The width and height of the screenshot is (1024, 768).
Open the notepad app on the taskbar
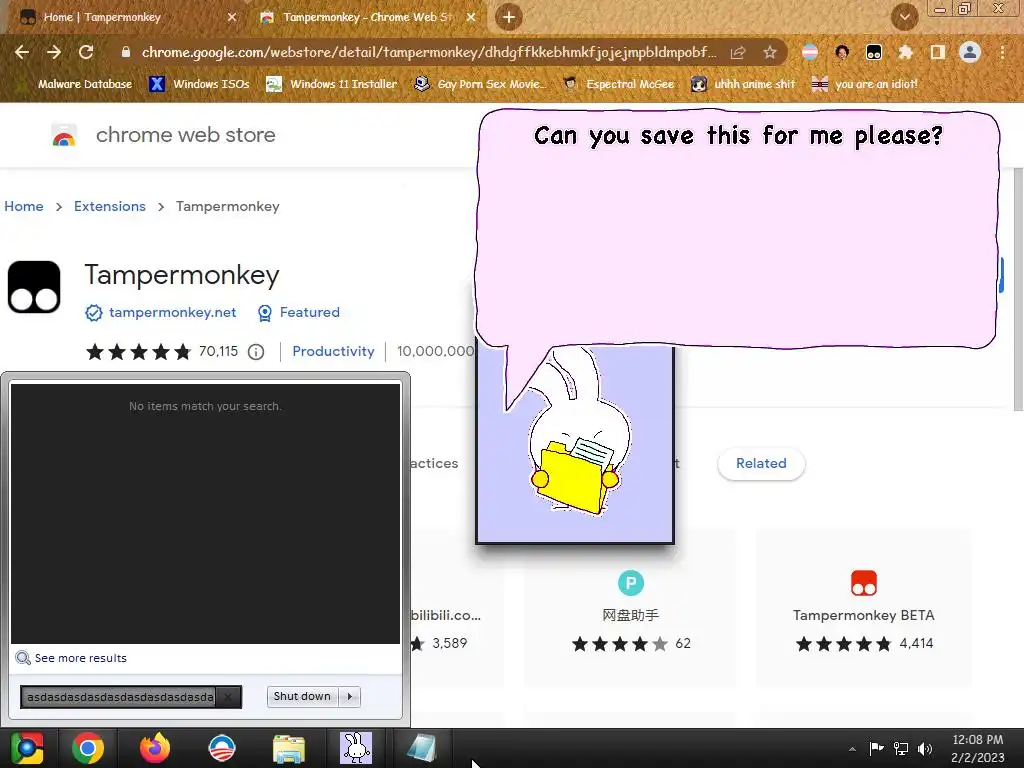422,748
